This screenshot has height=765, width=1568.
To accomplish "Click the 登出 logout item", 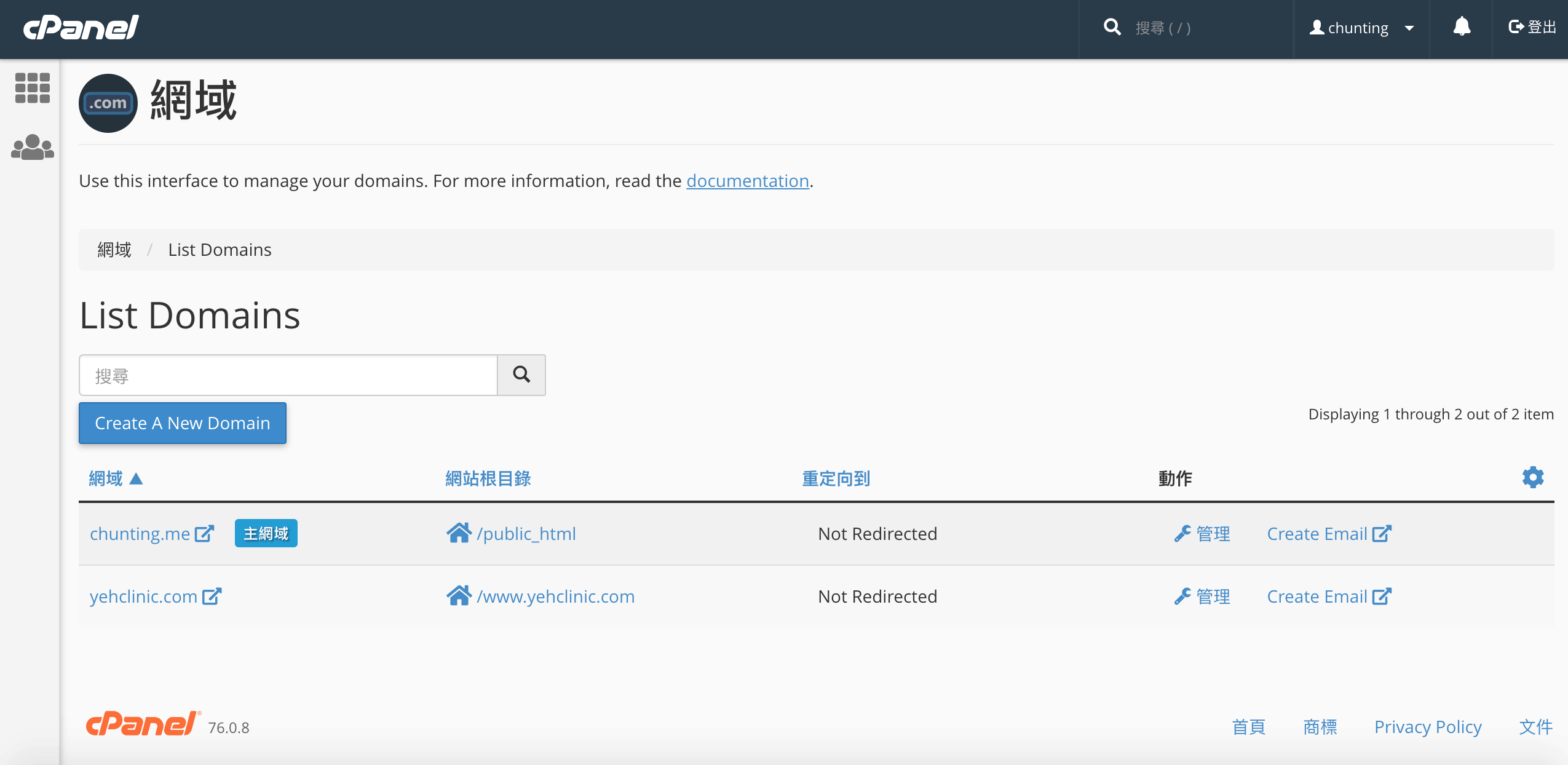I will click(x=1532, y=27).
